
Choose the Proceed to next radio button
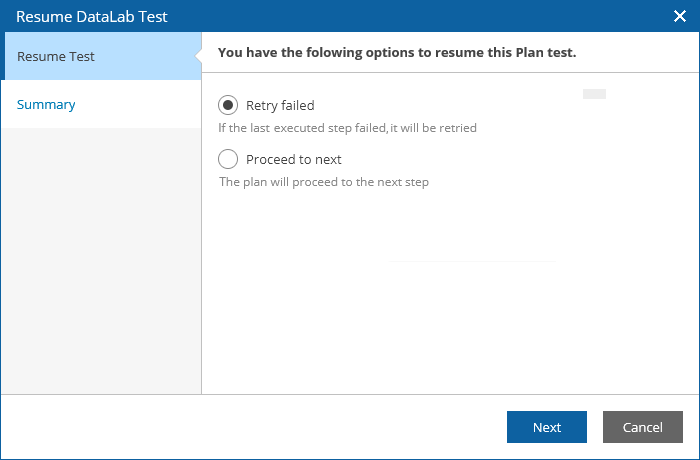point(228,159)
